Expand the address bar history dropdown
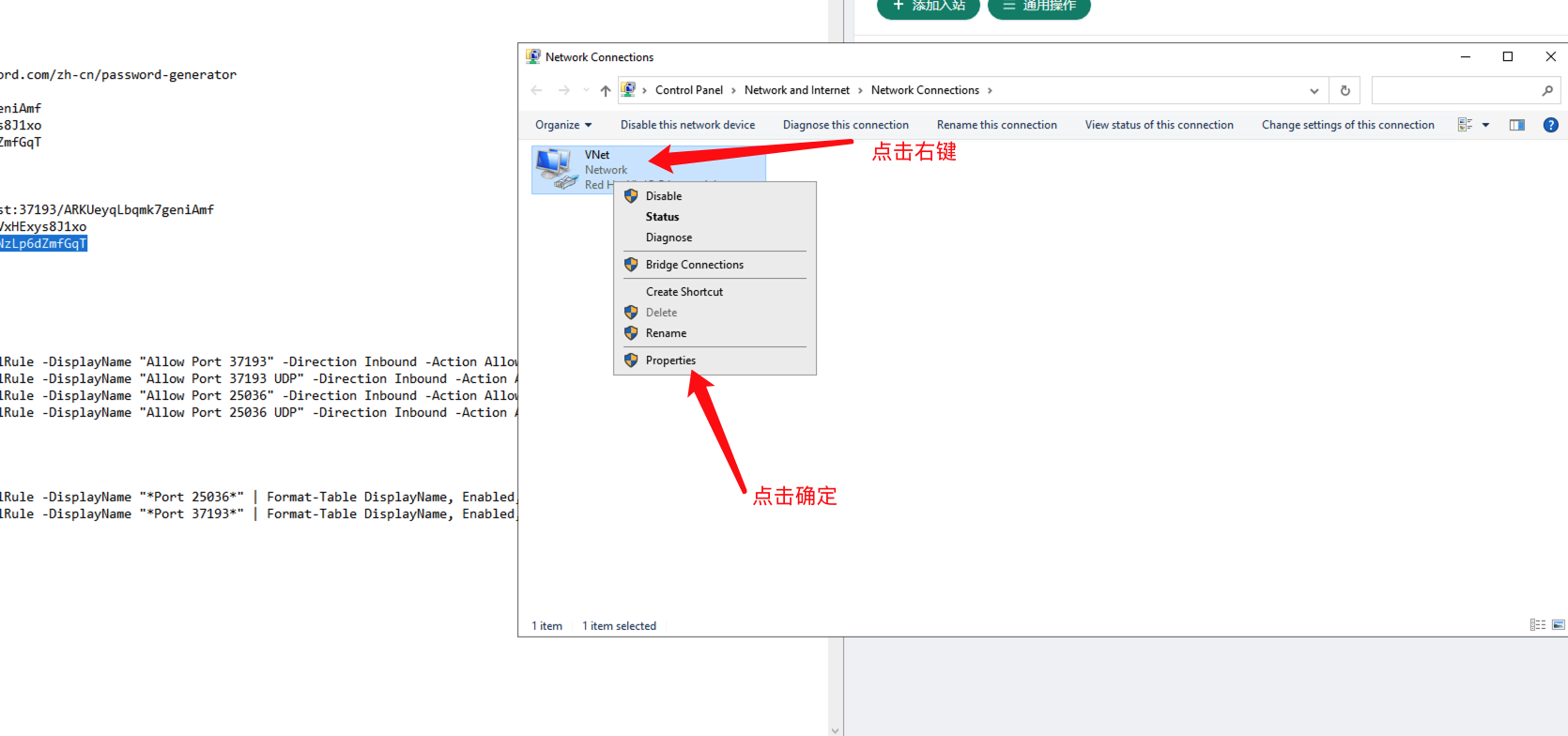The height and width of the screenshot is (736, 1568). click(x=1314, y=91)
